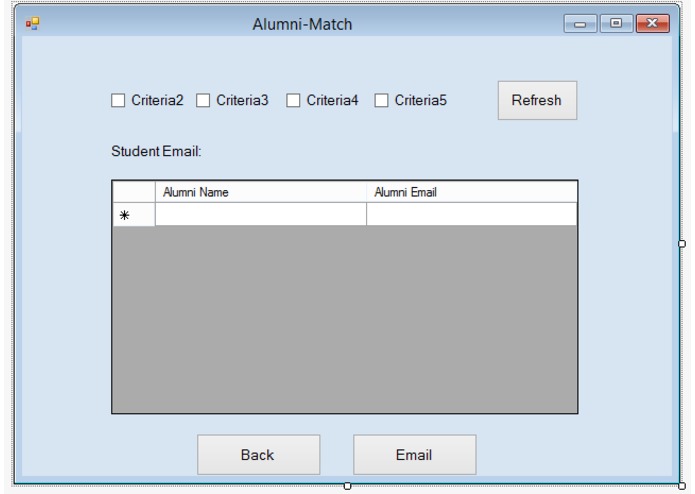Sort by the Alumni Email column header

(x=472, y=192)
